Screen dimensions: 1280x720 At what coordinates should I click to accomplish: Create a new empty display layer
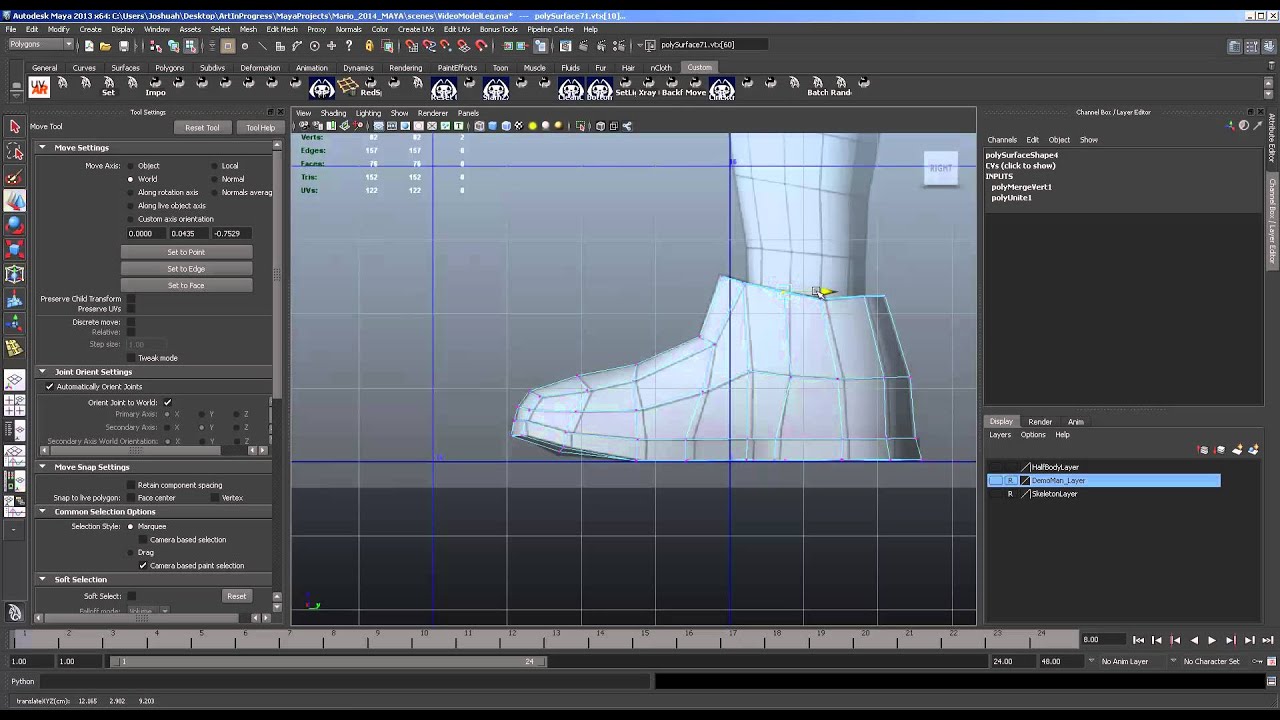coord(1237,450)
